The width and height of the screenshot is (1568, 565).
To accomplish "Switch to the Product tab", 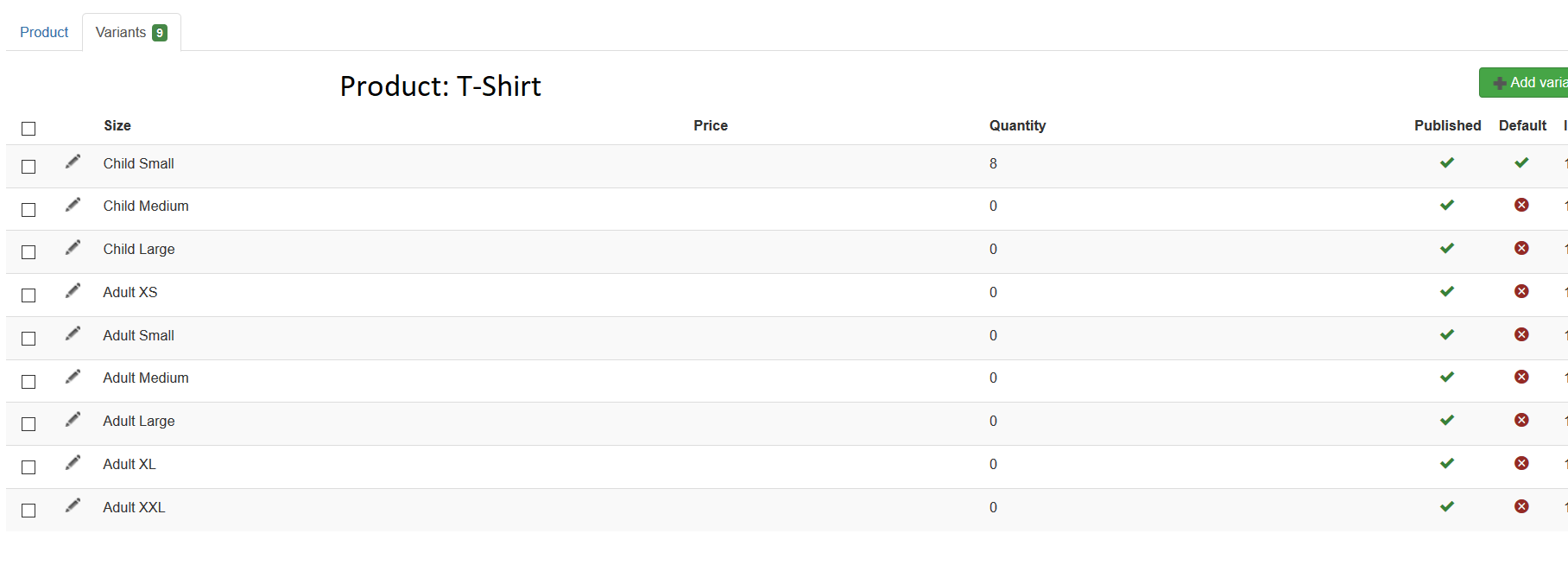I will click(44, 32).
